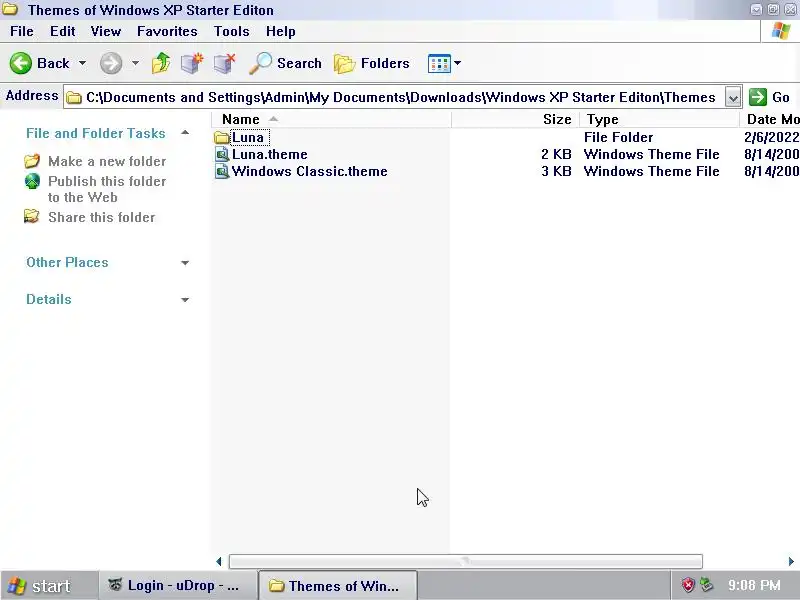
Task: Click the Themes of Win... taskbar button
Action: coord(338,586)
